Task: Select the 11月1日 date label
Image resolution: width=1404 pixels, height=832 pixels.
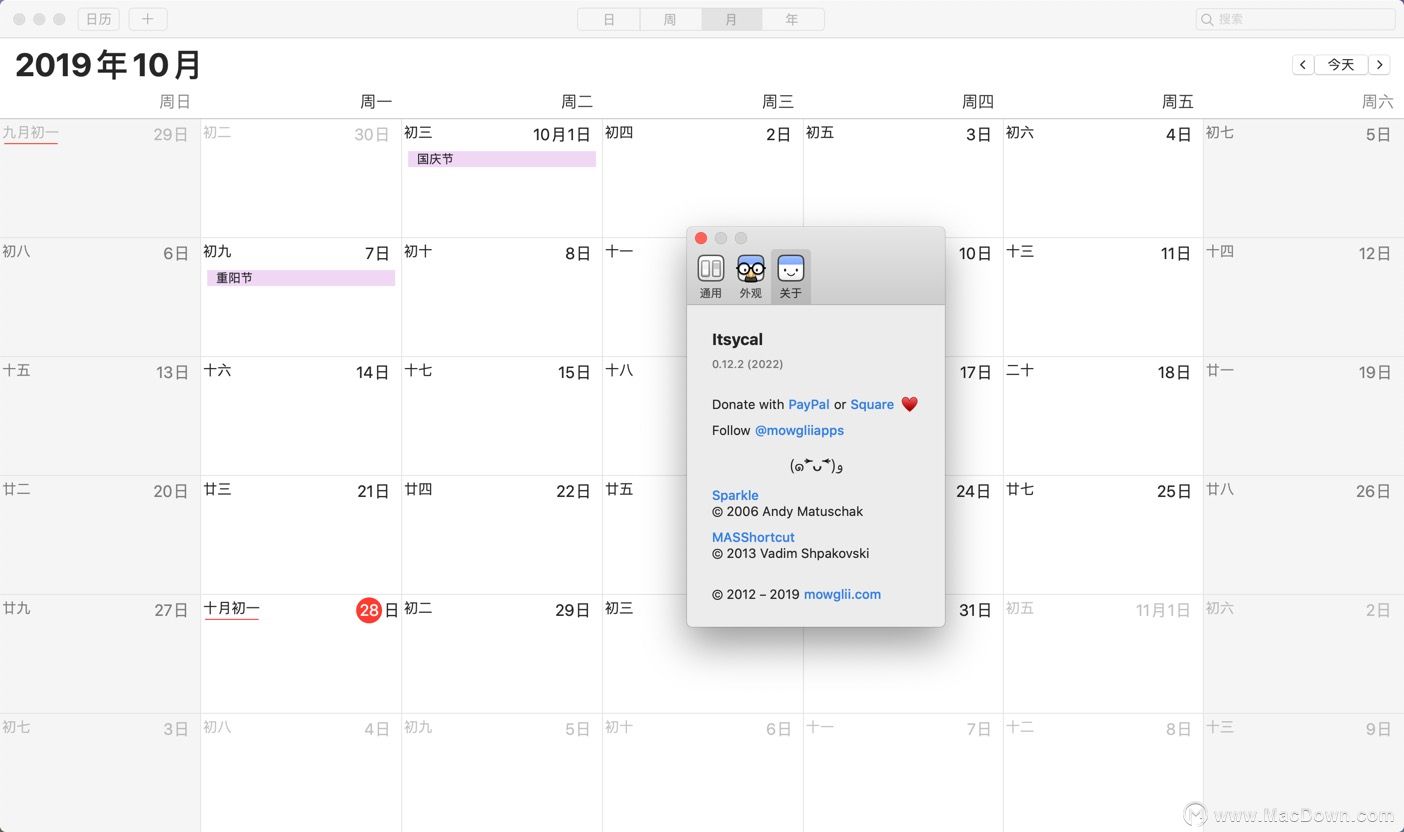Action: coord(1163,610)
